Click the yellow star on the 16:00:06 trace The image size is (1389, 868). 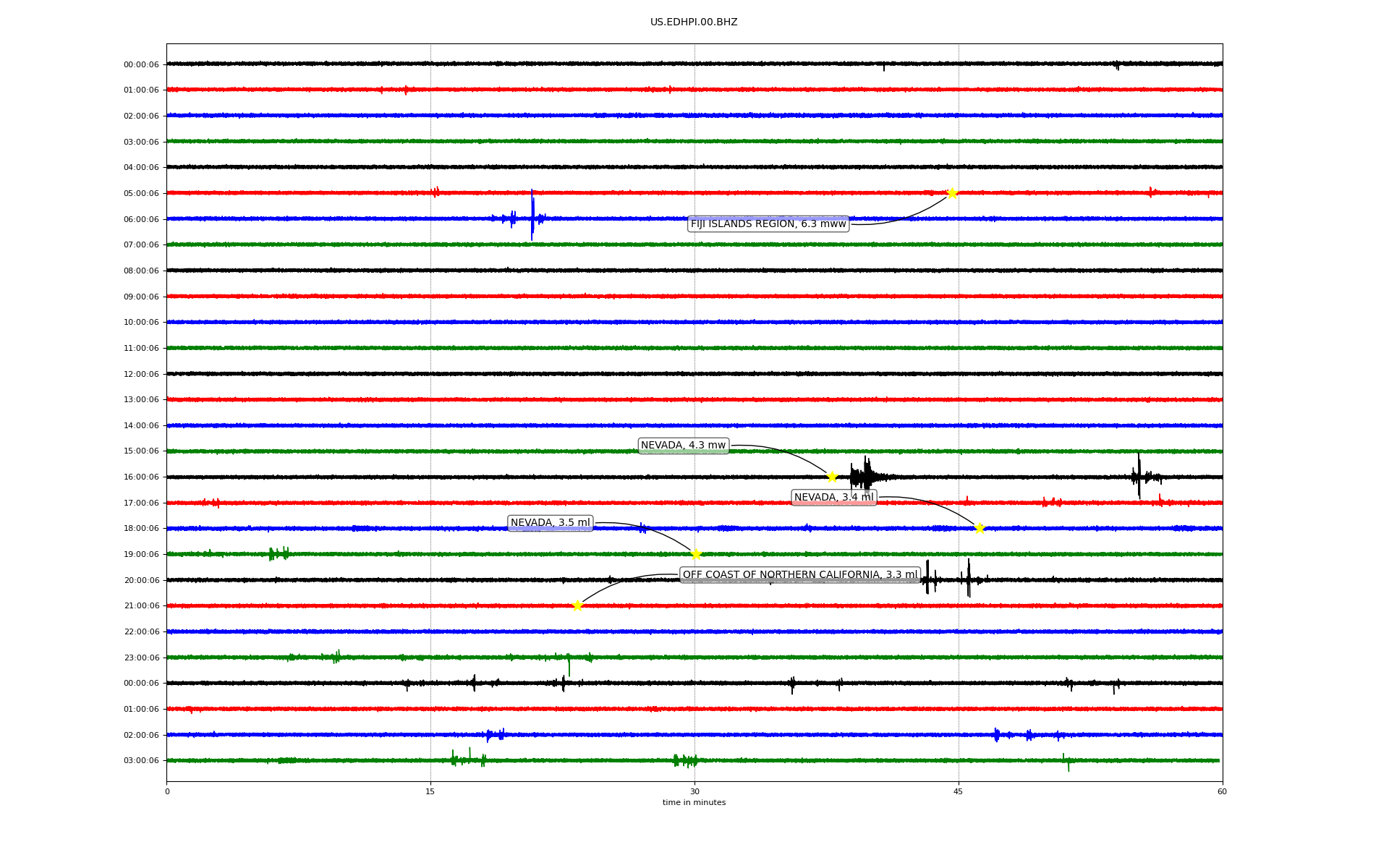point(832,477)
